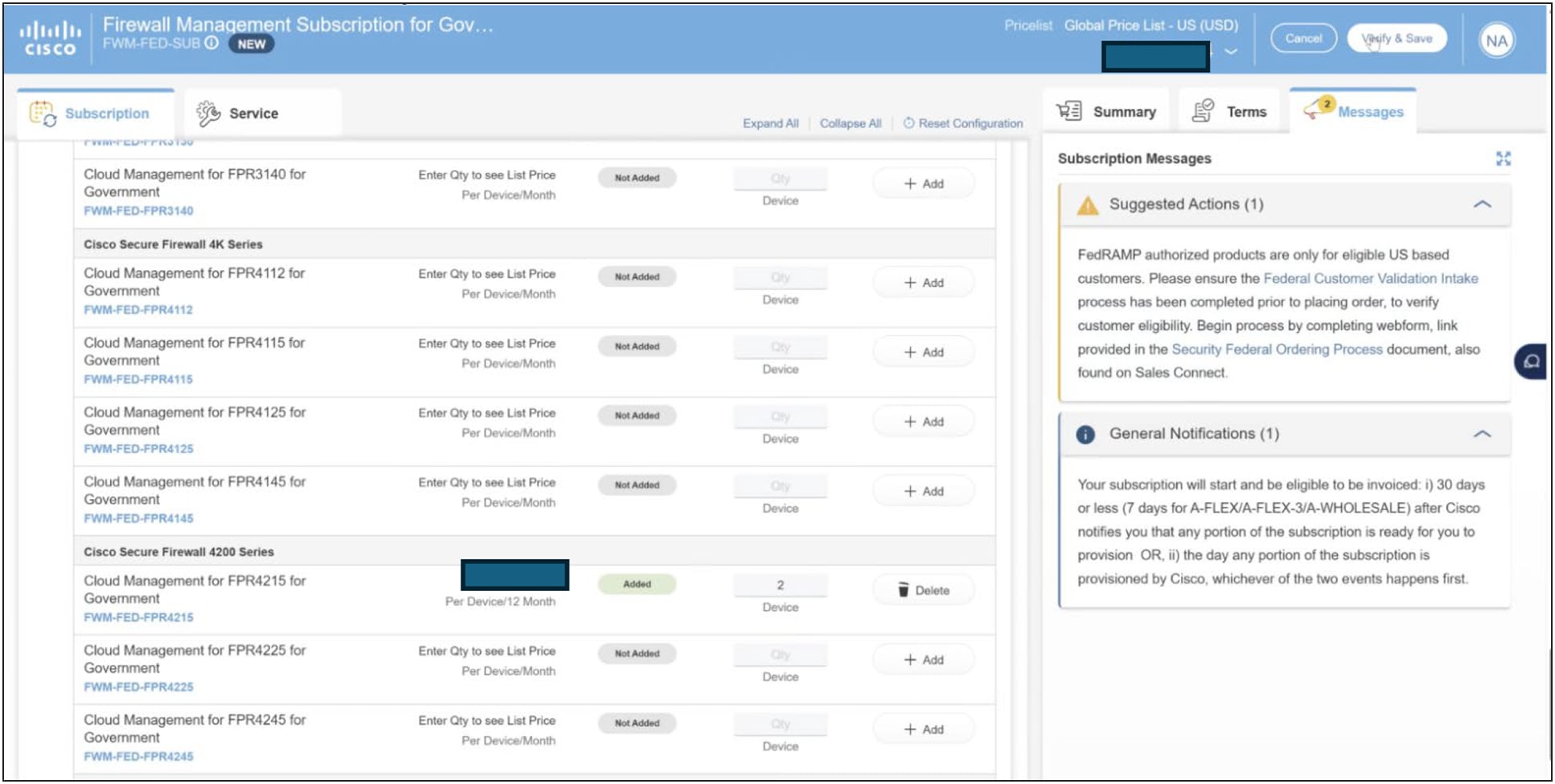The image size is (1555, 784).
Task: Open the FWM-FED-FPR4215 SKU link
Action: pyautogui.click(x=139, y=617)
